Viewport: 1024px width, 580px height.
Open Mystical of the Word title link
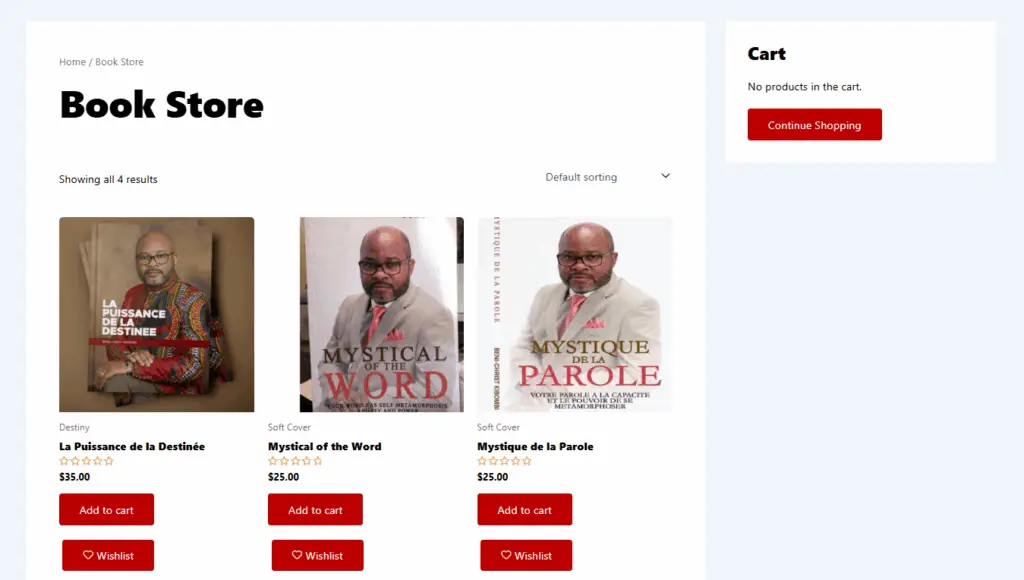pyautogui.click(x=325, y=447)
